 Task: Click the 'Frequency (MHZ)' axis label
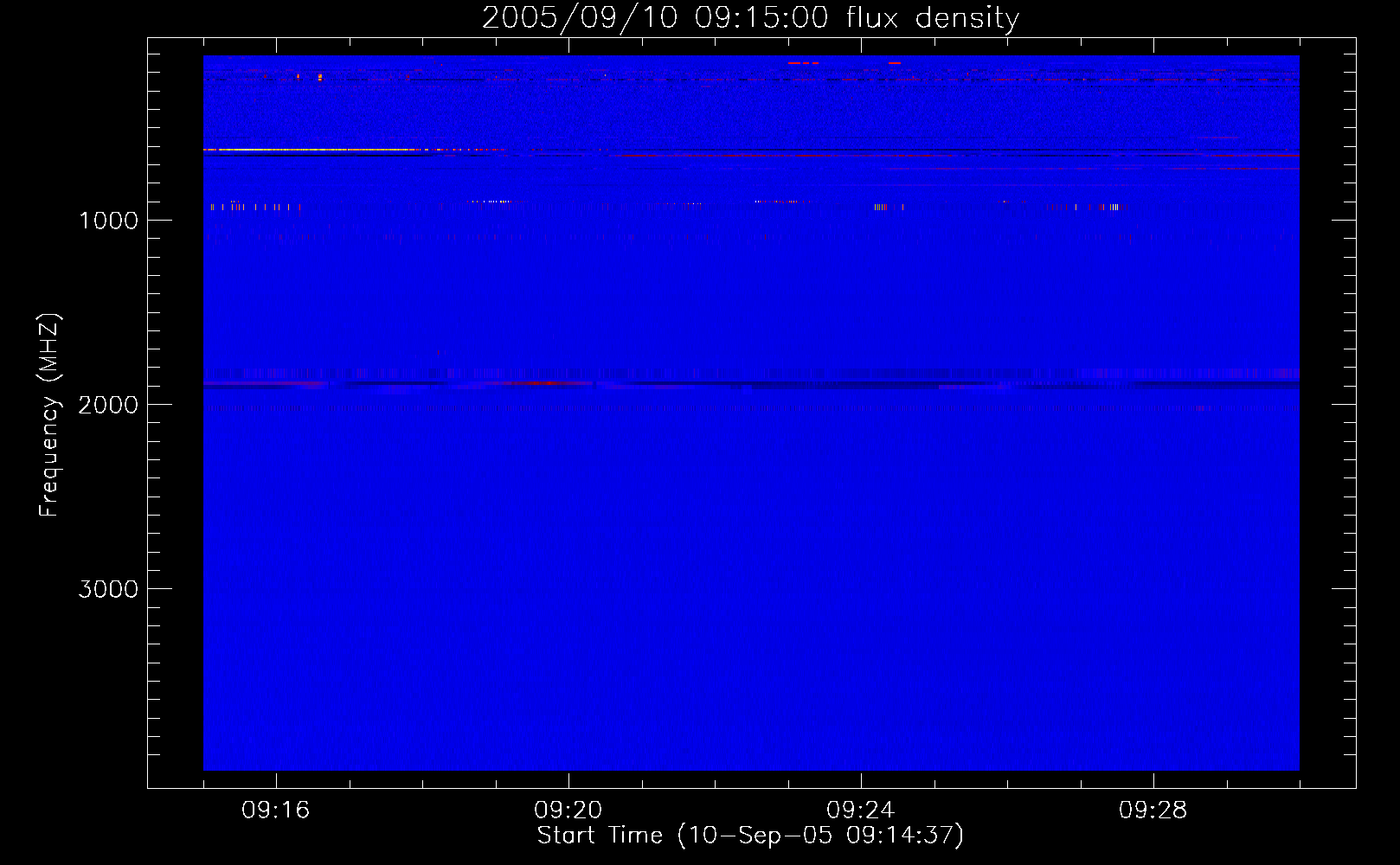point(49,415)
